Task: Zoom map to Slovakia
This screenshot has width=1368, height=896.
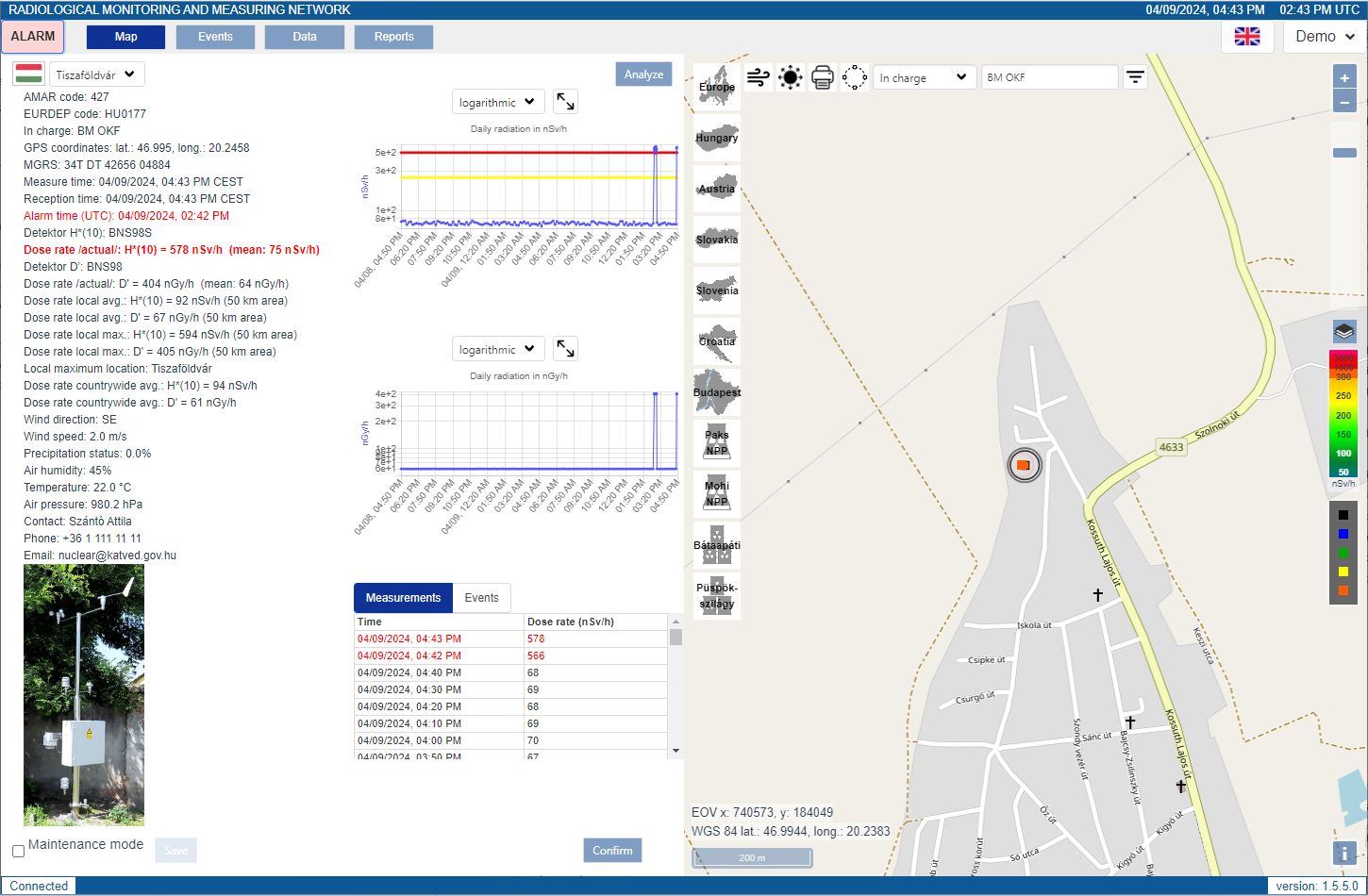Action: pyautogui.click(x=717, y=240)
